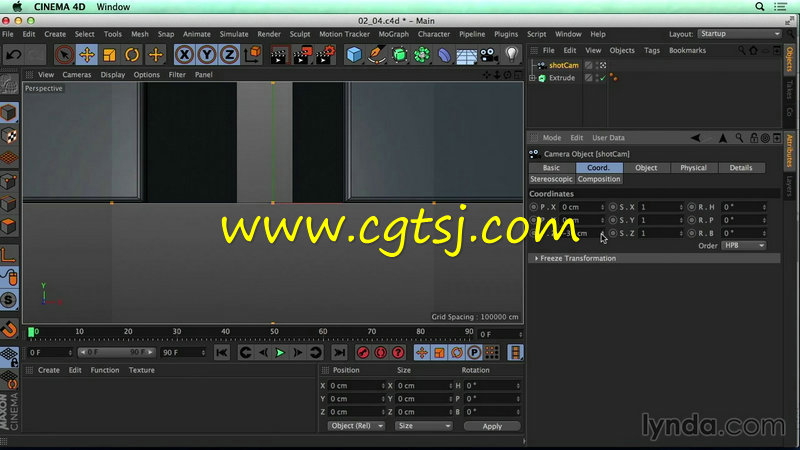
Task: Switch to Texture mode checkerboard icon
Action: click(9, 136)
